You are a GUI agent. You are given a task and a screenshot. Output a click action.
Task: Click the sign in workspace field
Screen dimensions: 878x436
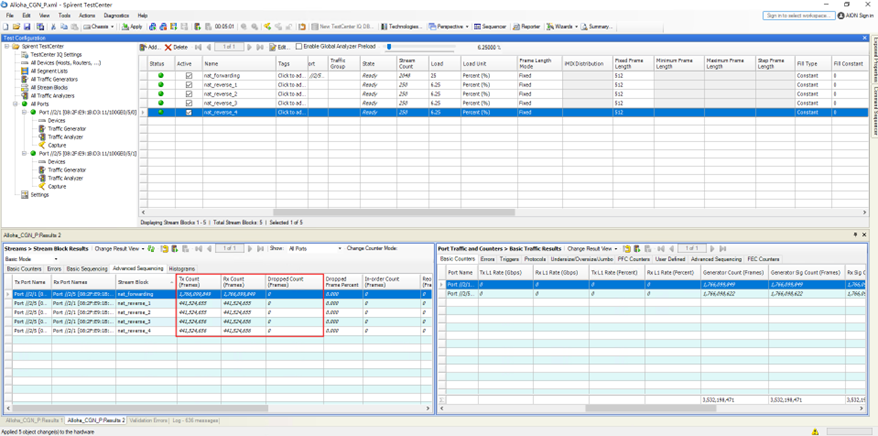tap(798, 16)
